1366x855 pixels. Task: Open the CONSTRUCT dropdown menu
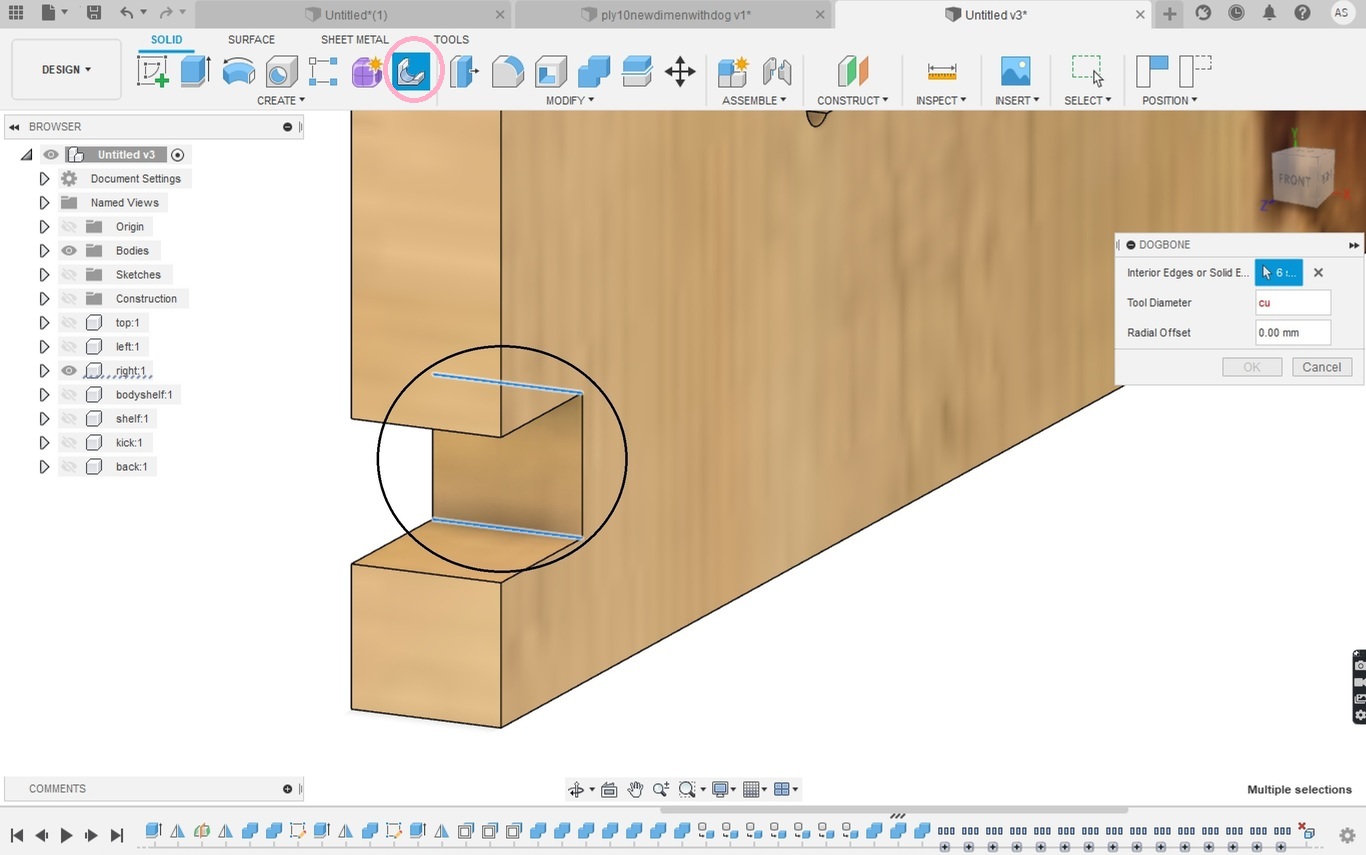coord(853,100)
